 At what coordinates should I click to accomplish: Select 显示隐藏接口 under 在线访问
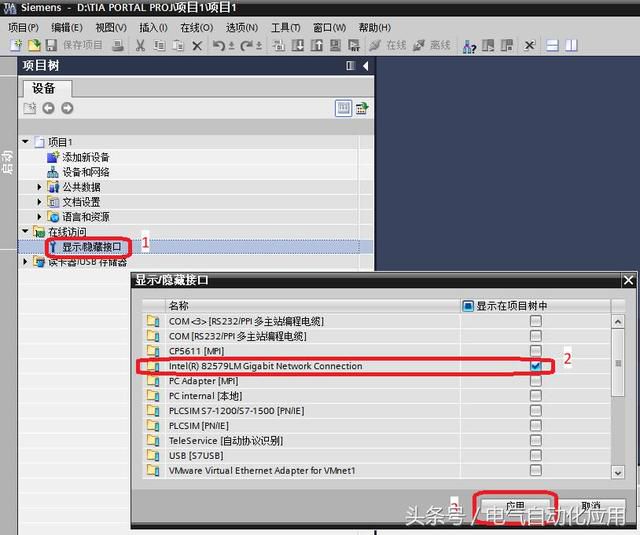[x=92, y=247]
